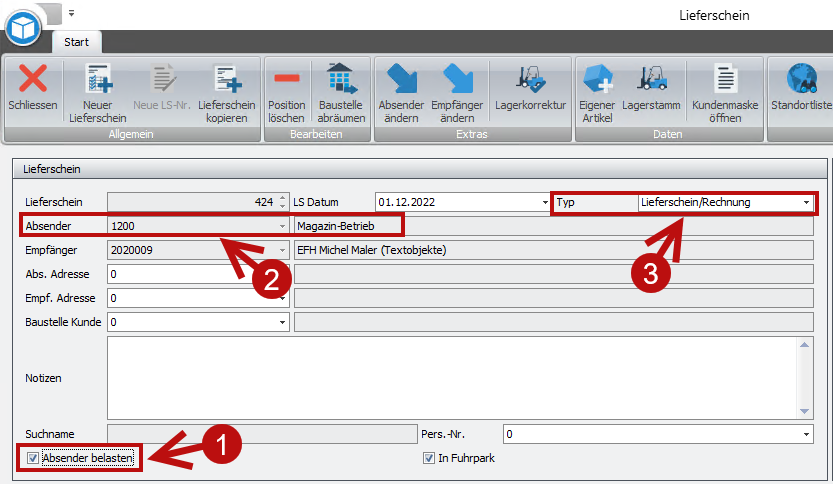Expand the Baustelle Kunde dropdown

[283, 322]
